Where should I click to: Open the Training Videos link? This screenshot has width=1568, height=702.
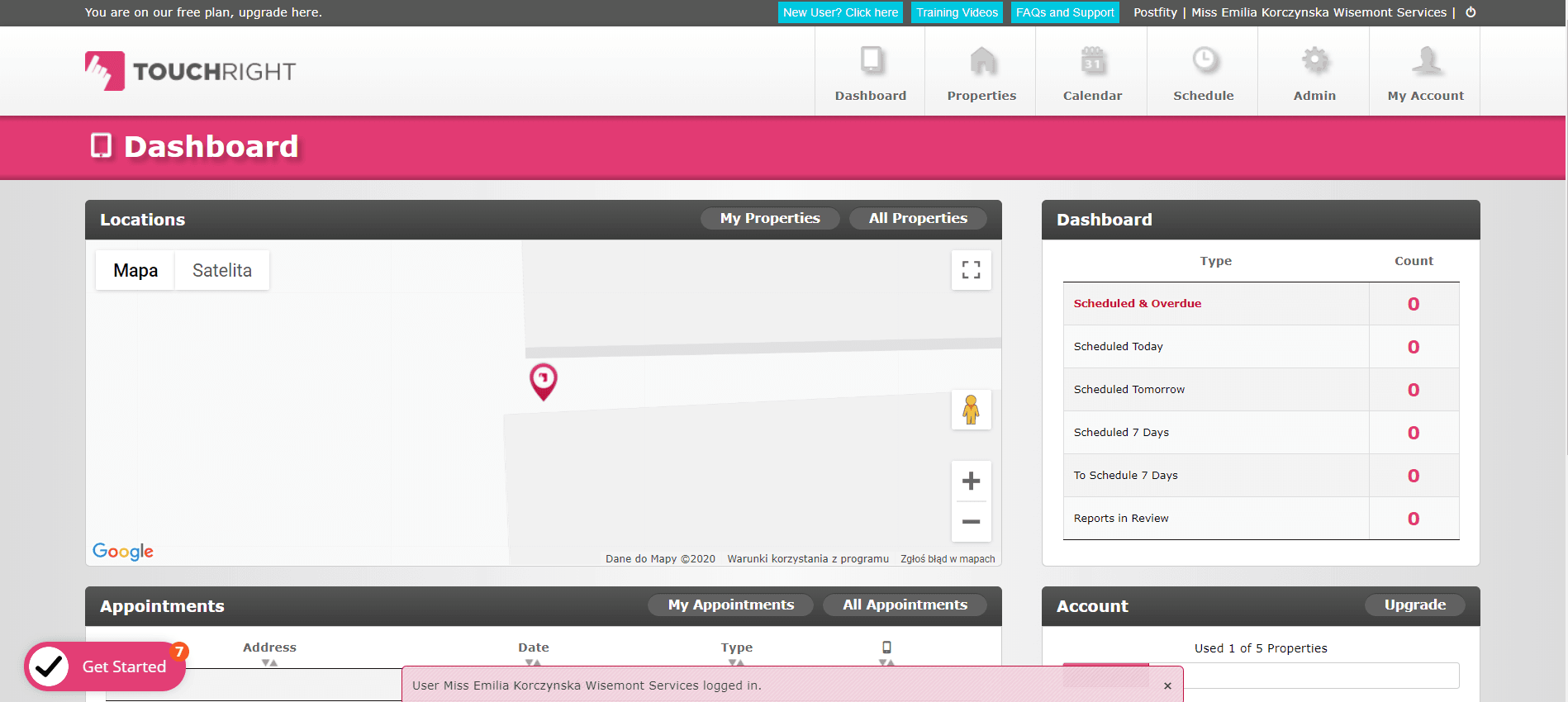point(957,12)
